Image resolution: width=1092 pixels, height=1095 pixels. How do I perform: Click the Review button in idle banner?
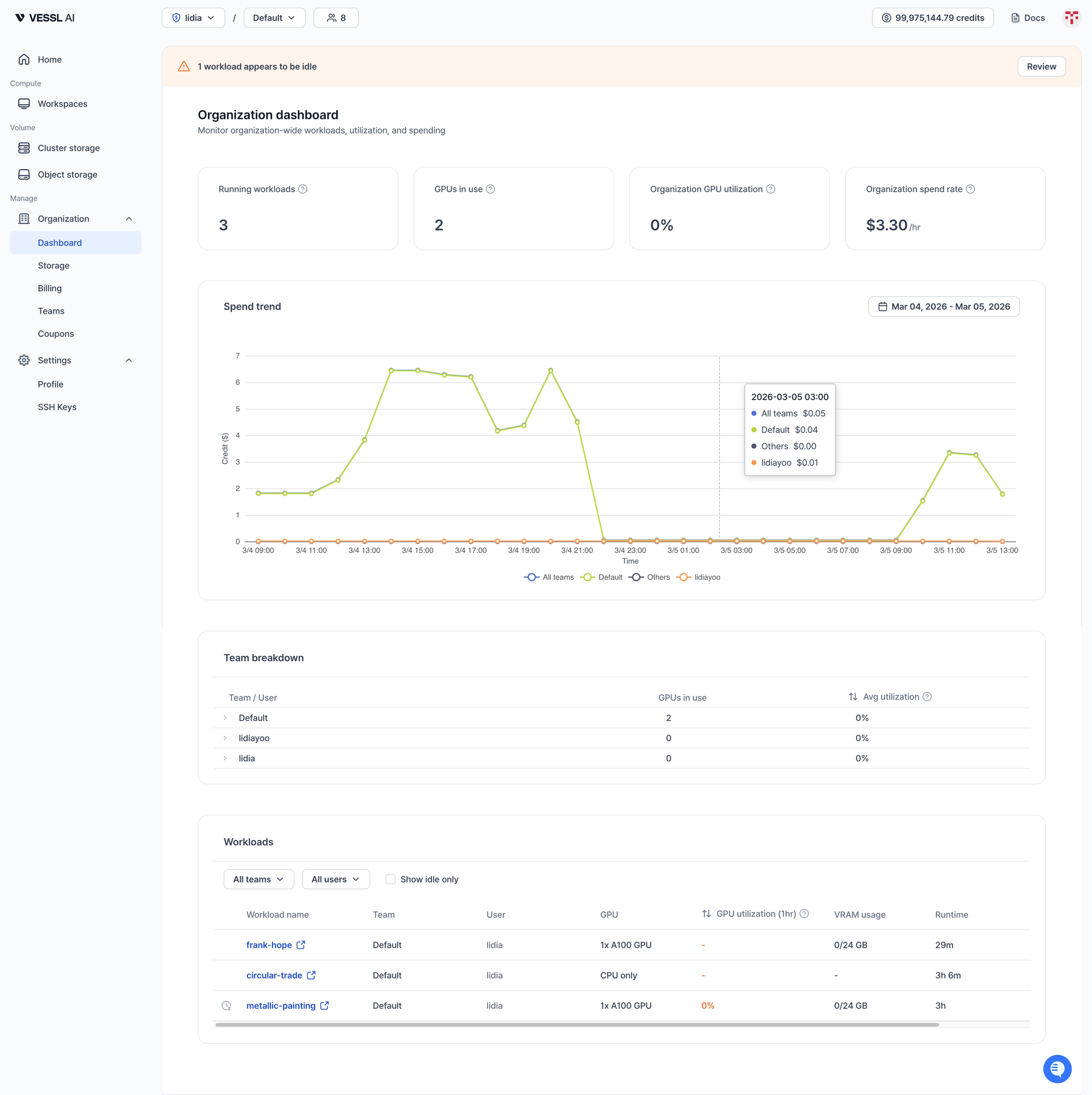tap(1041, 66)
